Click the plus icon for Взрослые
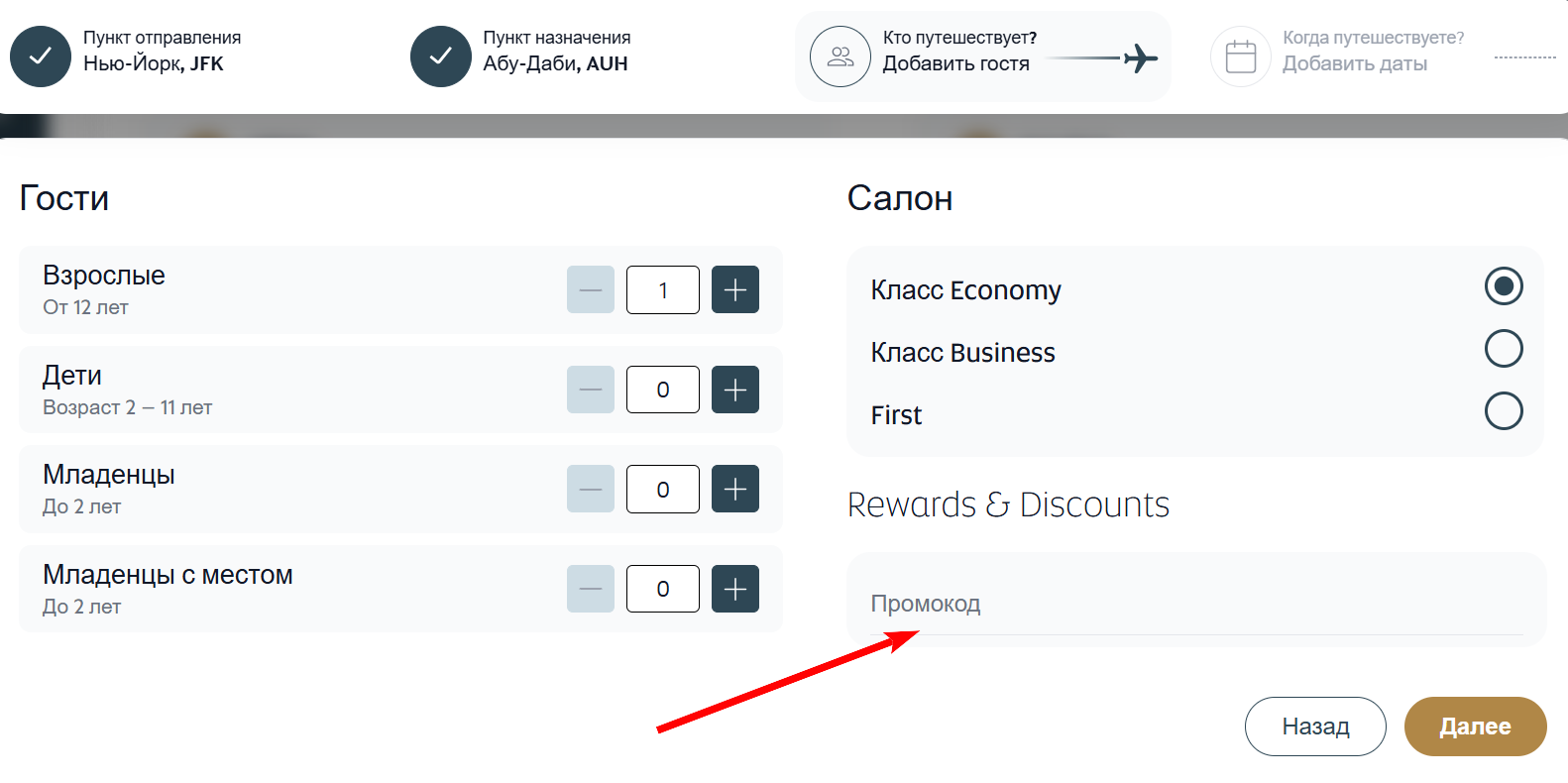The width and height of the screenshot is (1568, 783). point(734,289)
